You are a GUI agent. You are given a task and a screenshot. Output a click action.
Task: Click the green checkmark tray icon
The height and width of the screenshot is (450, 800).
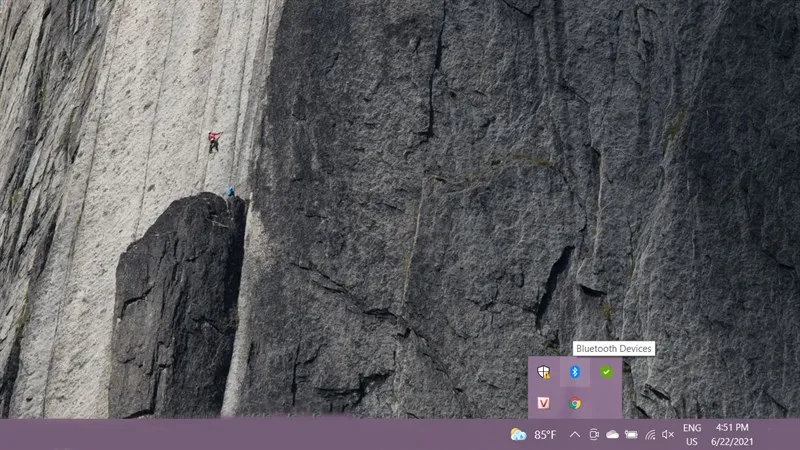(606, 372)
